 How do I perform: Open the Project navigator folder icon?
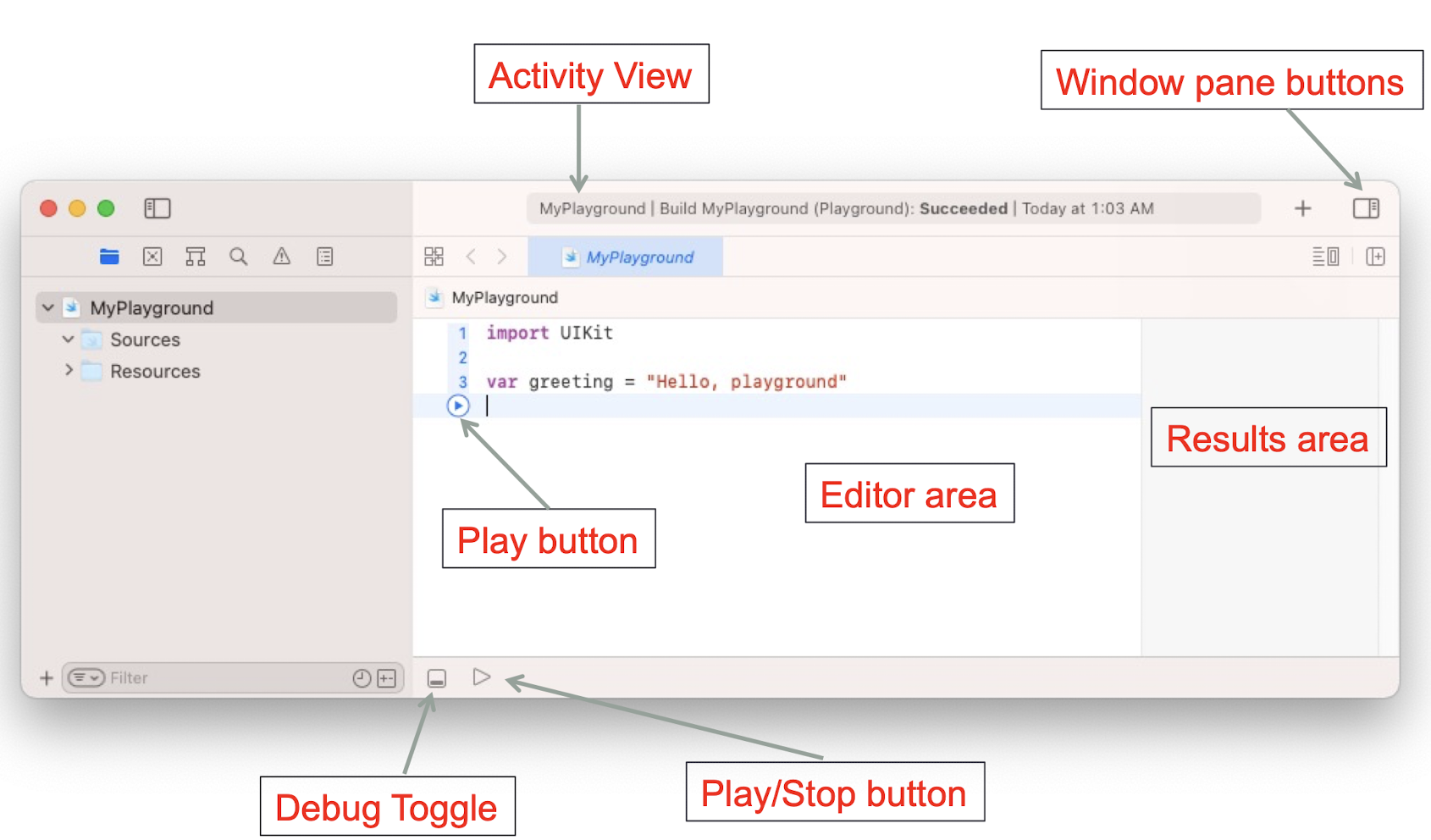pyautogui.click(x=109, y=257)
